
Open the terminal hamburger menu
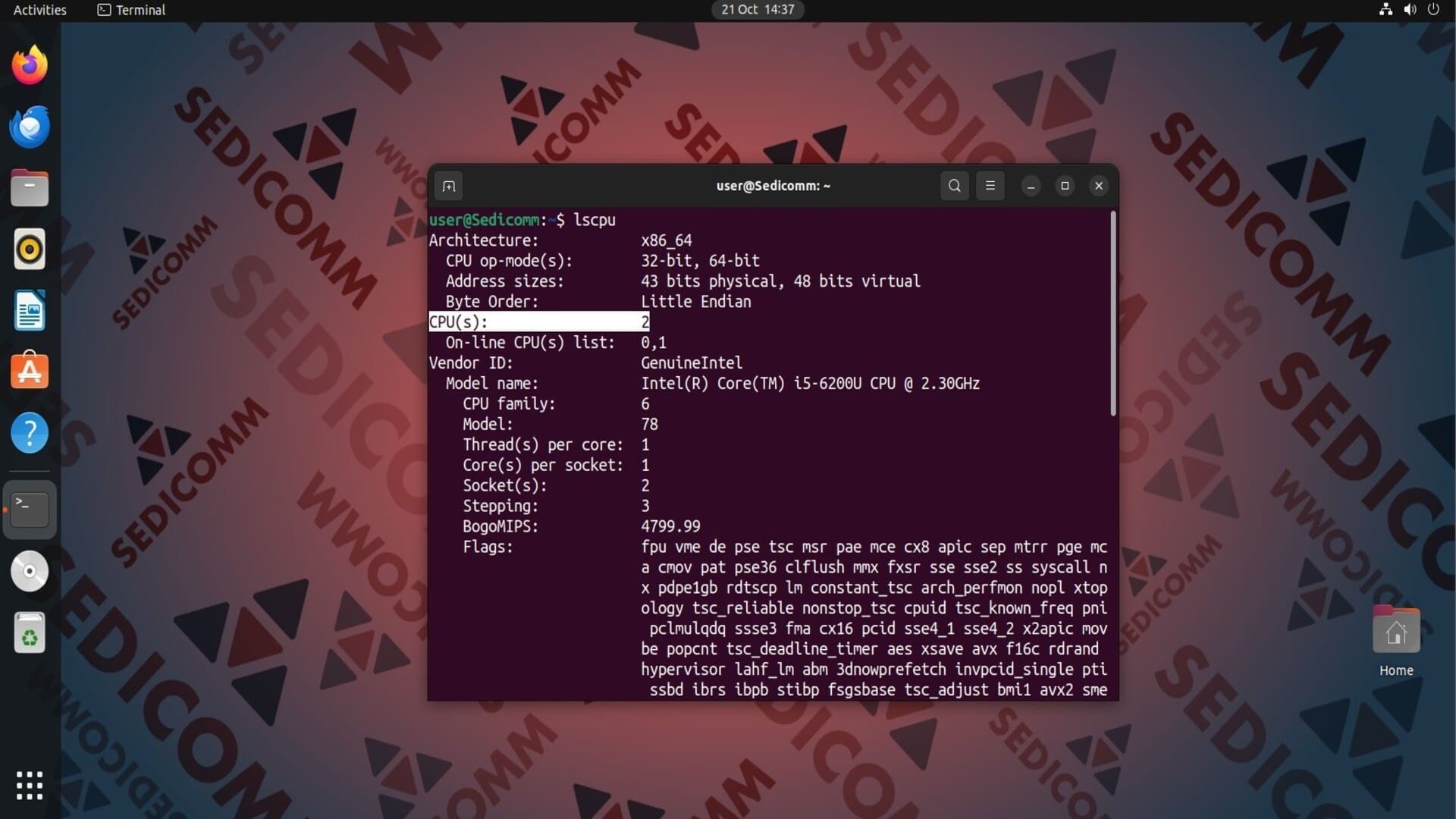pos(990,186)
